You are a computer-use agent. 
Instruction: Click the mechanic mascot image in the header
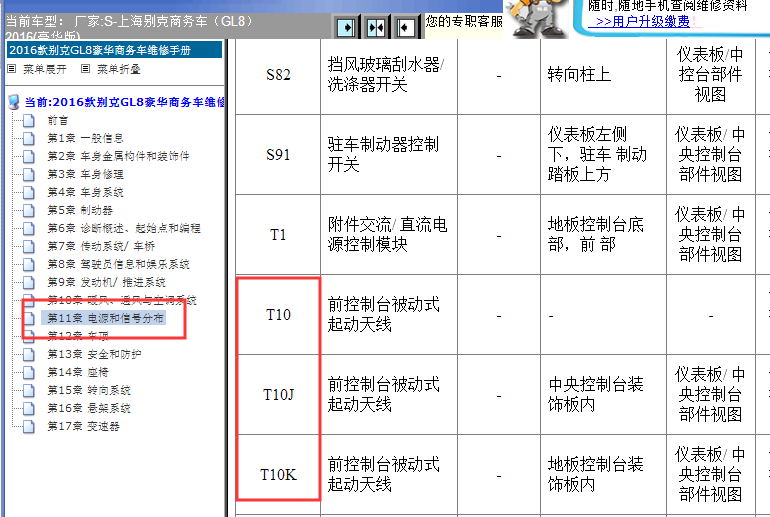536,19
